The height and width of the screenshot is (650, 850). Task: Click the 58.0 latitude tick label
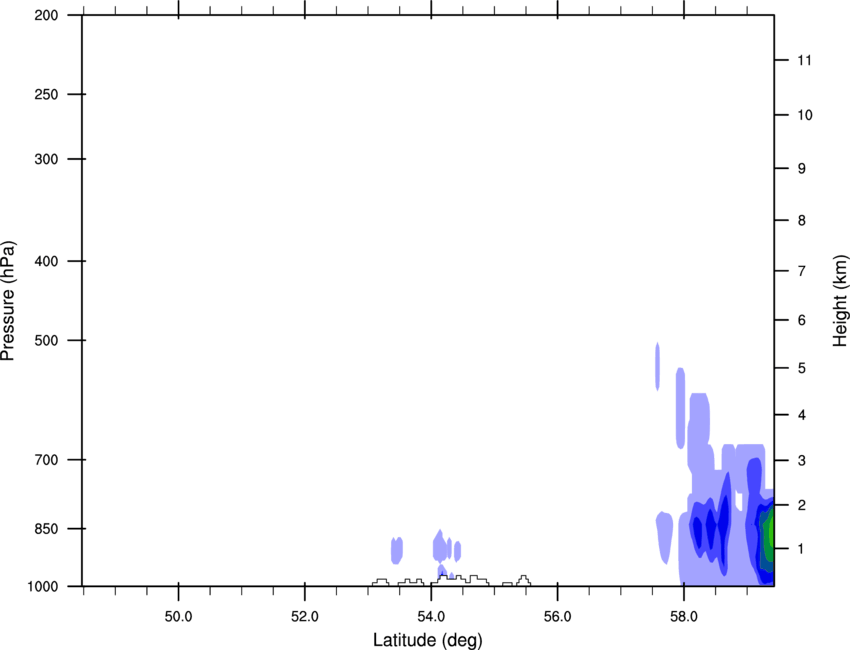point(684,616)
